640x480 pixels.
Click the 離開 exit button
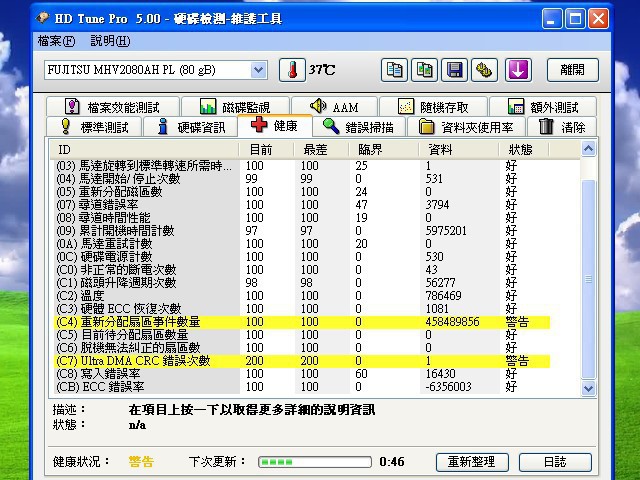(x=573, y=70)
